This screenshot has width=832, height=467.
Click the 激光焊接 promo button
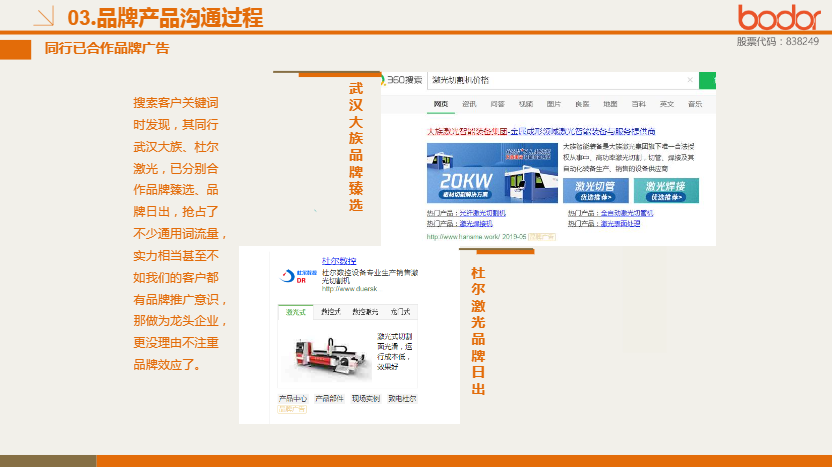(x=666, y=191)
